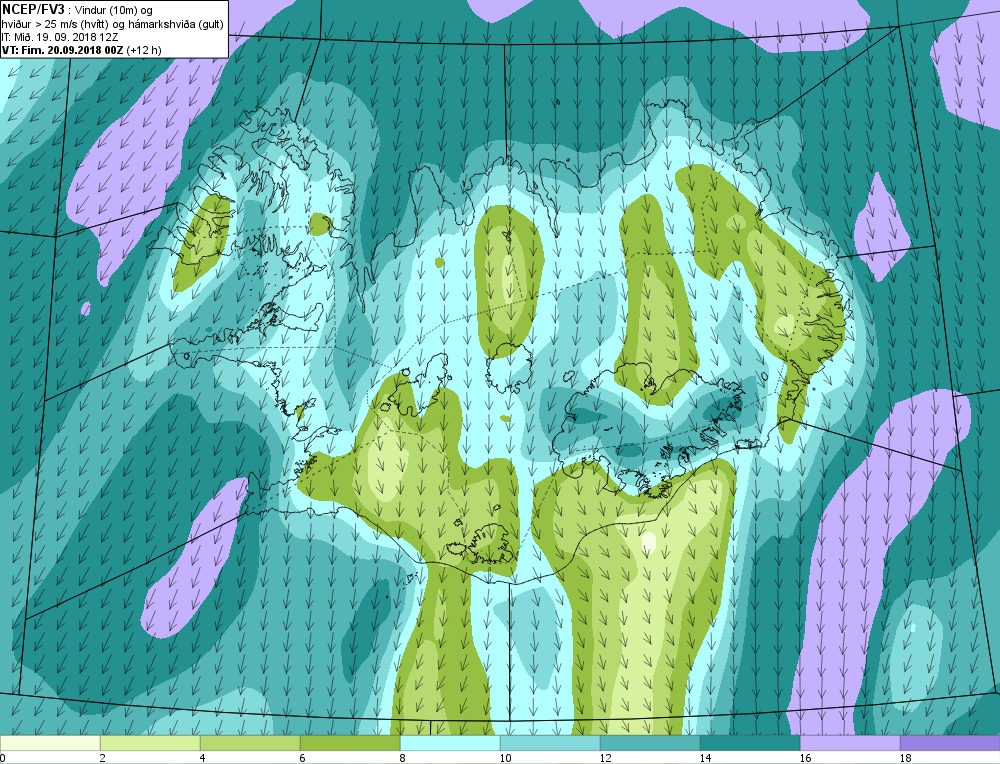Click the 'IT: Mið. 19. 09. 2018 12Z' line

point(60,37)
